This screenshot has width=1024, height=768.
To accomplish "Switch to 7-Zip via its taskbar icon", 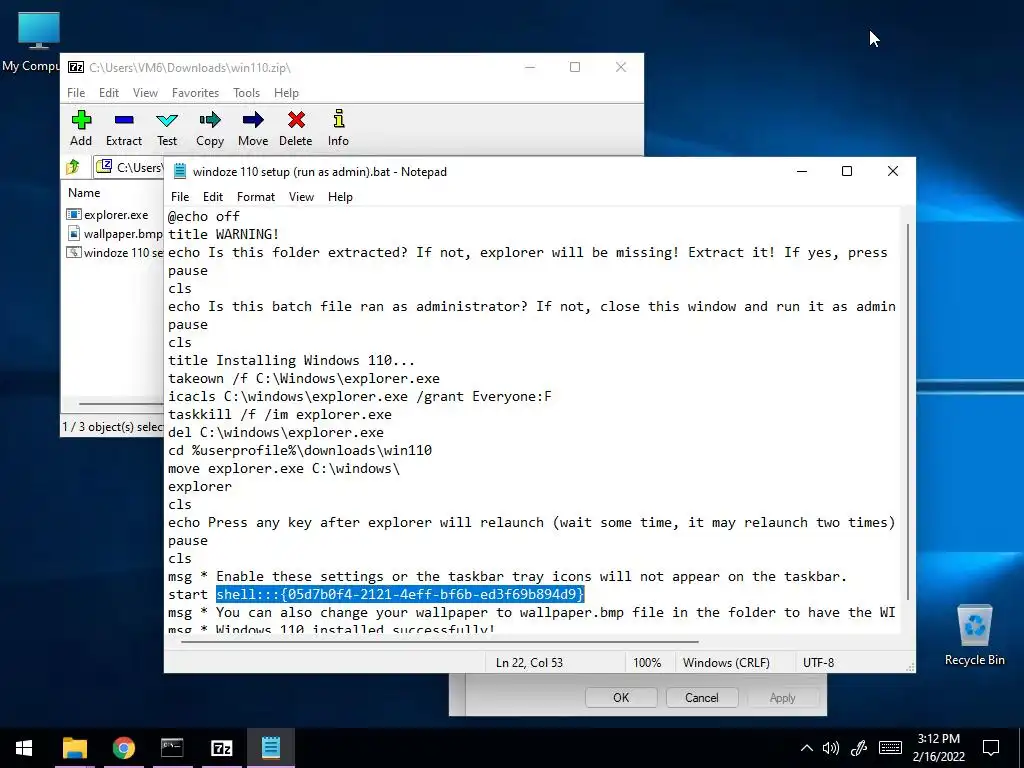I will click(221, 748).
